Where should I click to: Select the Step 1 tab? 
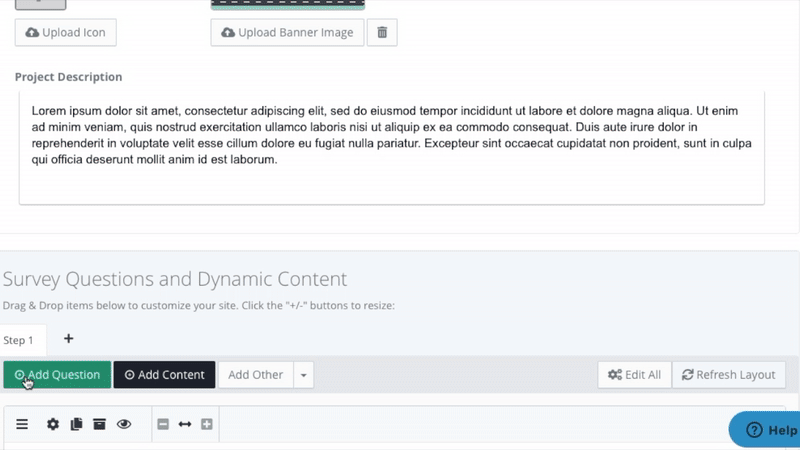pyautogui.click(x=18, y=340)
